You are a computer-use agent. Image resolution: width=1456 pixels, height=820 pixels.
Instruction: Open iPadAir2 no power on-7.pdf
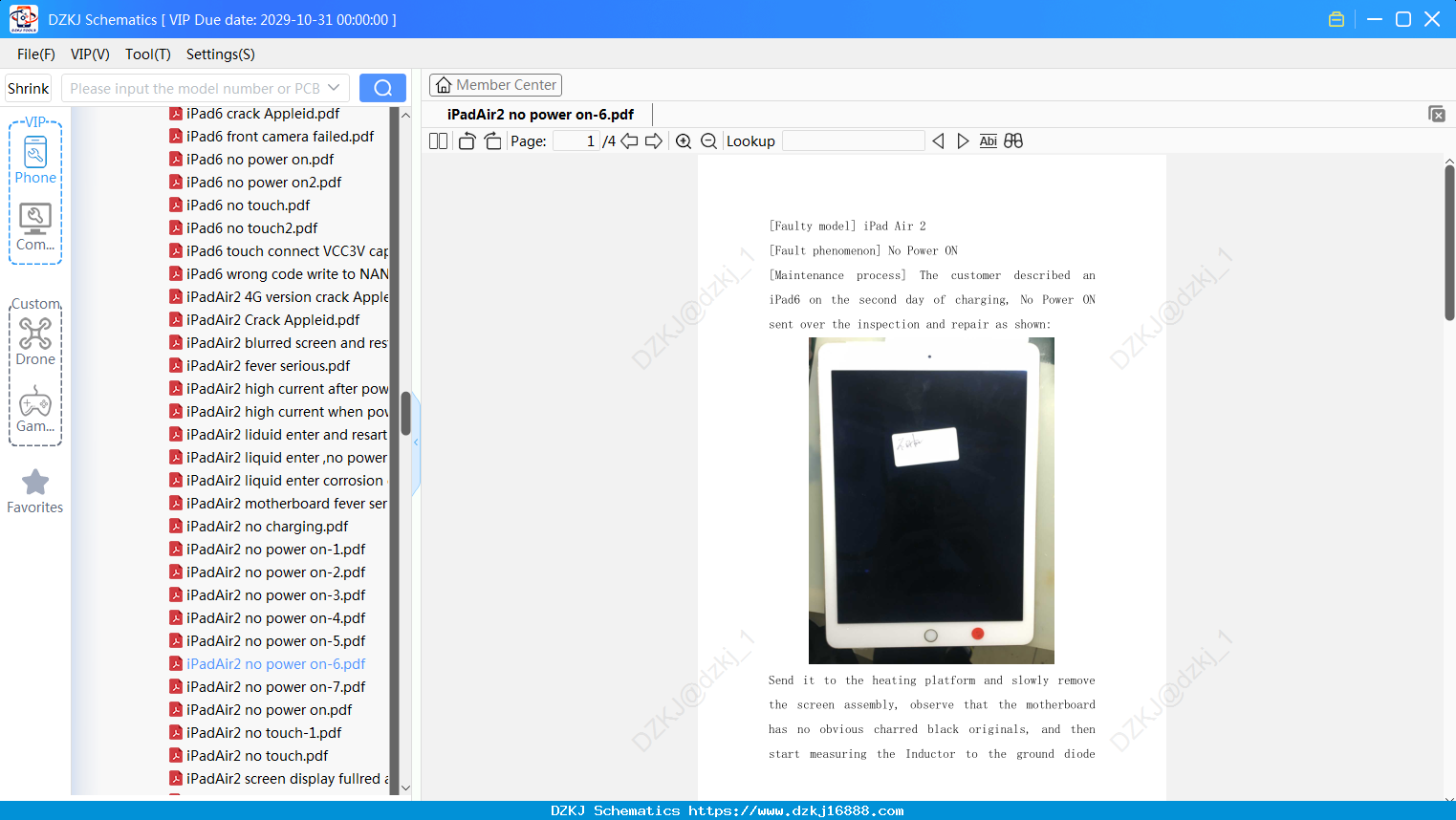pyautogui.click(x=276, y=687)
